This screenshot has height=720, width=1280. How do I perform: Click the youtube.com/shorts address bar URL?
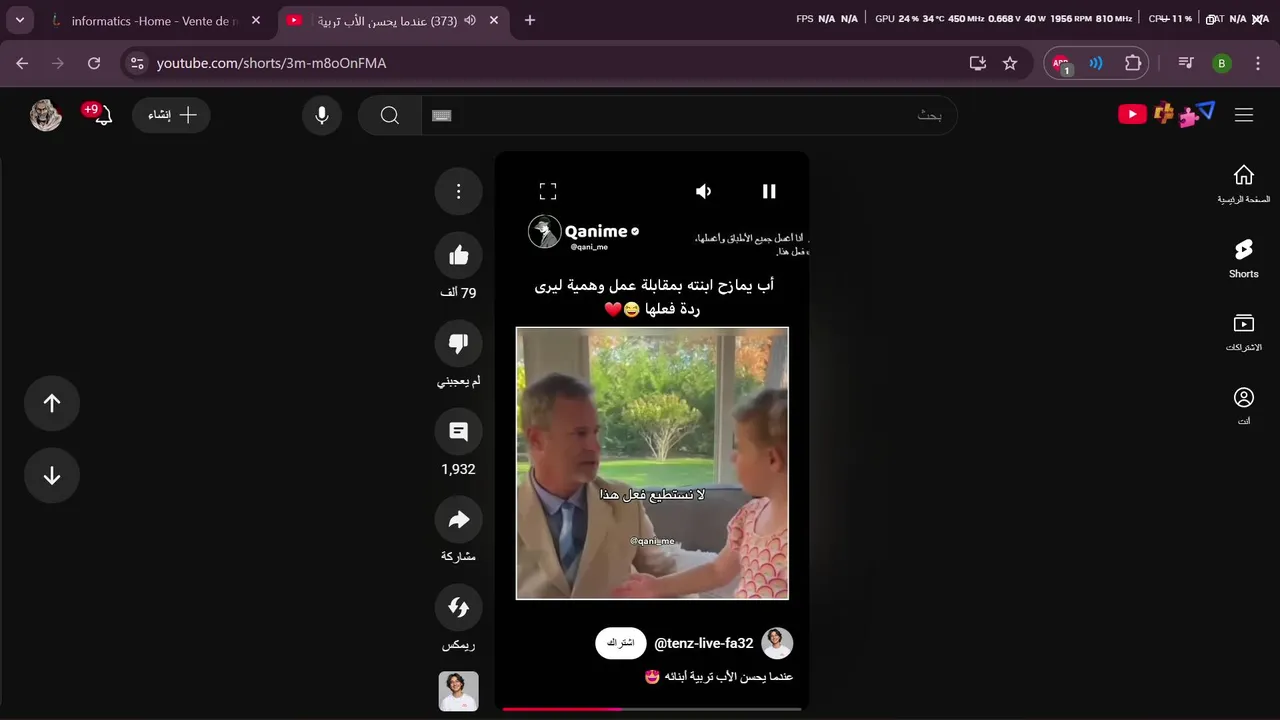pyautogui.click(x=271, y=63)
